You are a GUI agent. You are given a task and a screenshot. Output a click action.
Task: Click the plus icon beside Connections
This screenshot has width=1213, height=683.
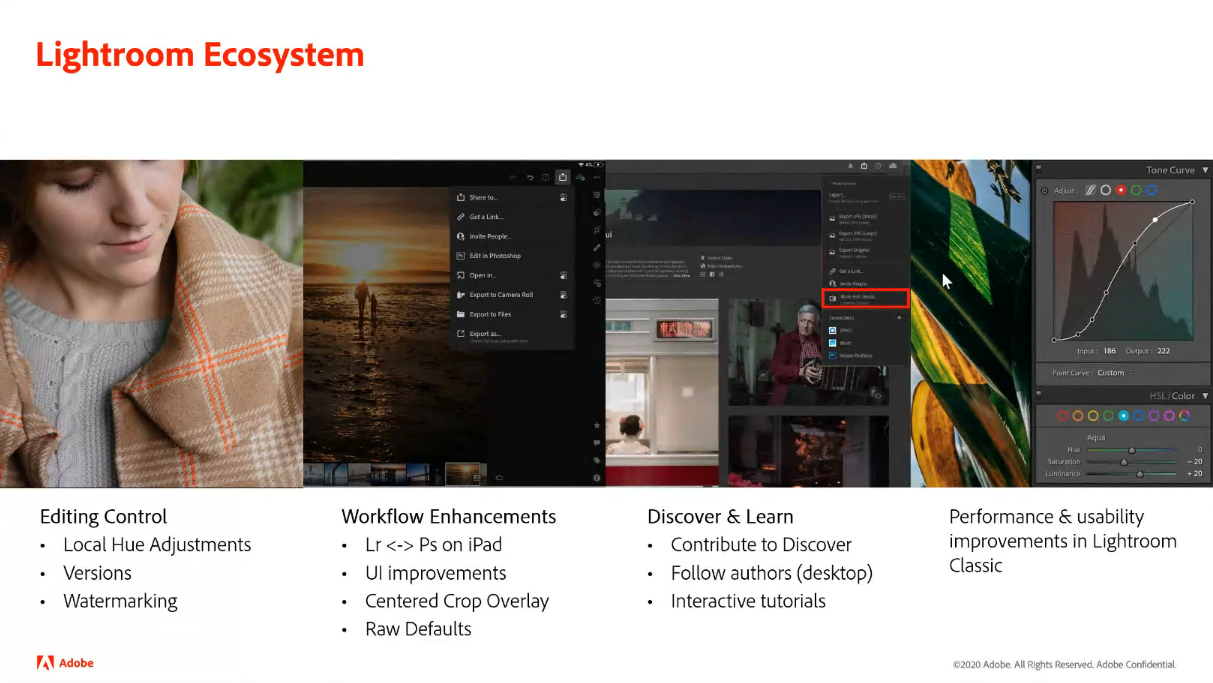pyautogui.click(x=899, y=317)
